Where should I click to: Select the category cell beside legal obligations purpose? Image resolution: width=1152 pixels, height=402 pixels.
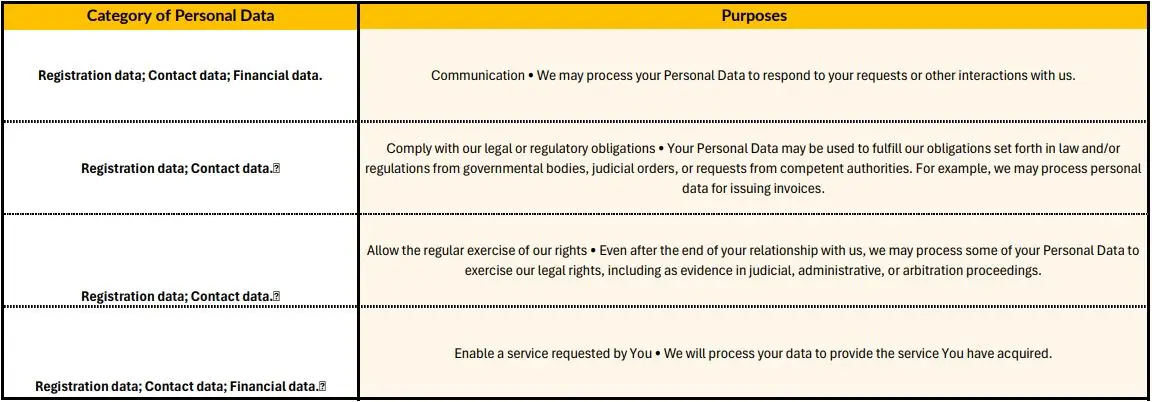click(180, 169)
